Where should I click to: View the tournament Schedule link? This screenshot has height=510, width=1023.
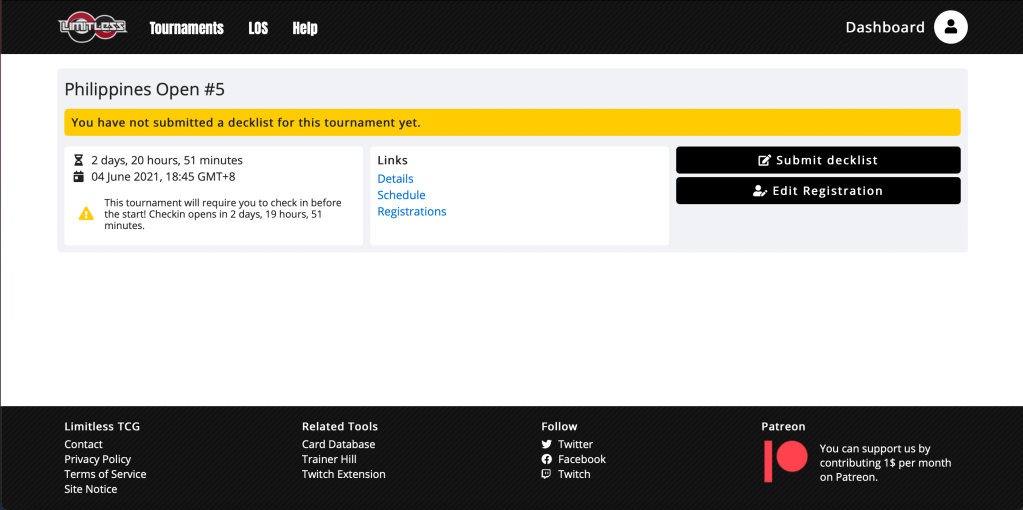pos(401,195)
